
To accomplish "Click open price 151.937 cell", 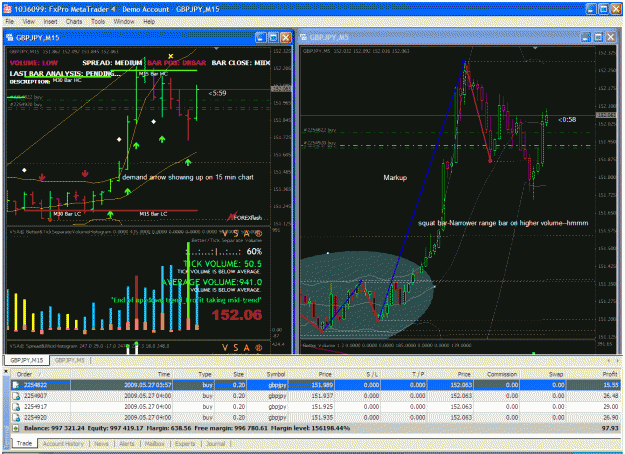I will [321, 396].
